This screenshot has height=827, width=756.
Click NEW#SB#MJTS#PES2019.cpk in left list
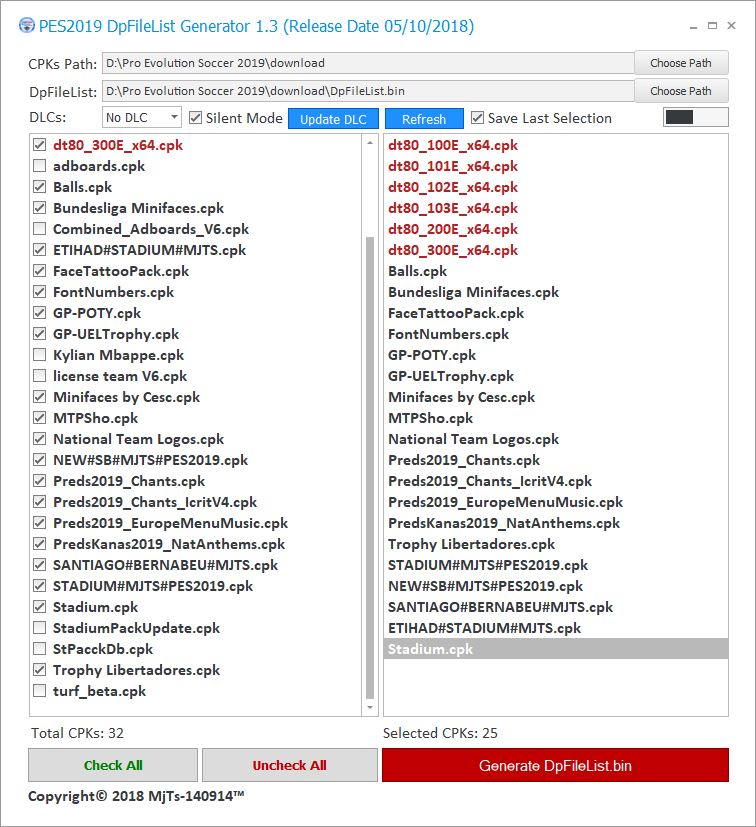150,460
